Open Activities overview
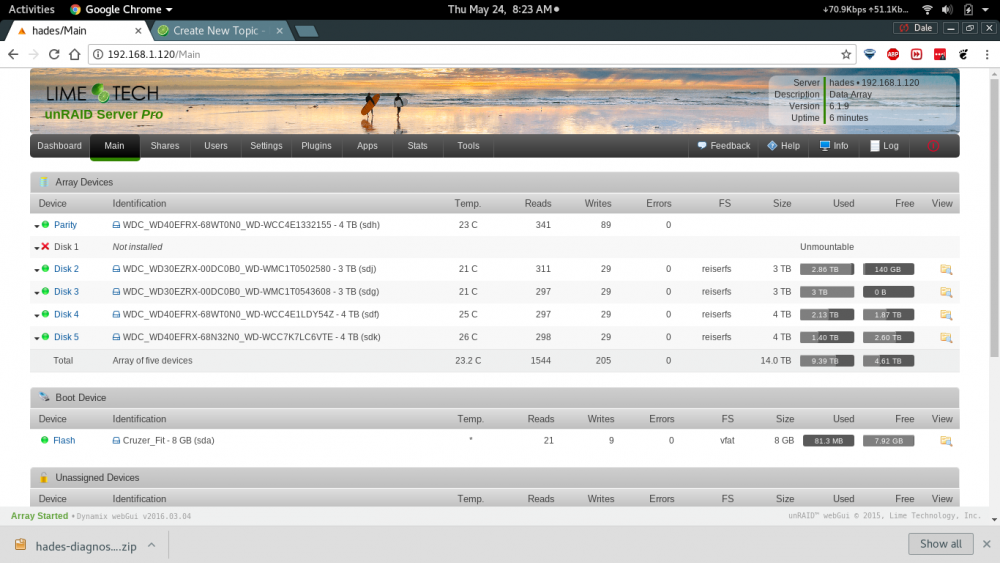 (x=31, y=10)
